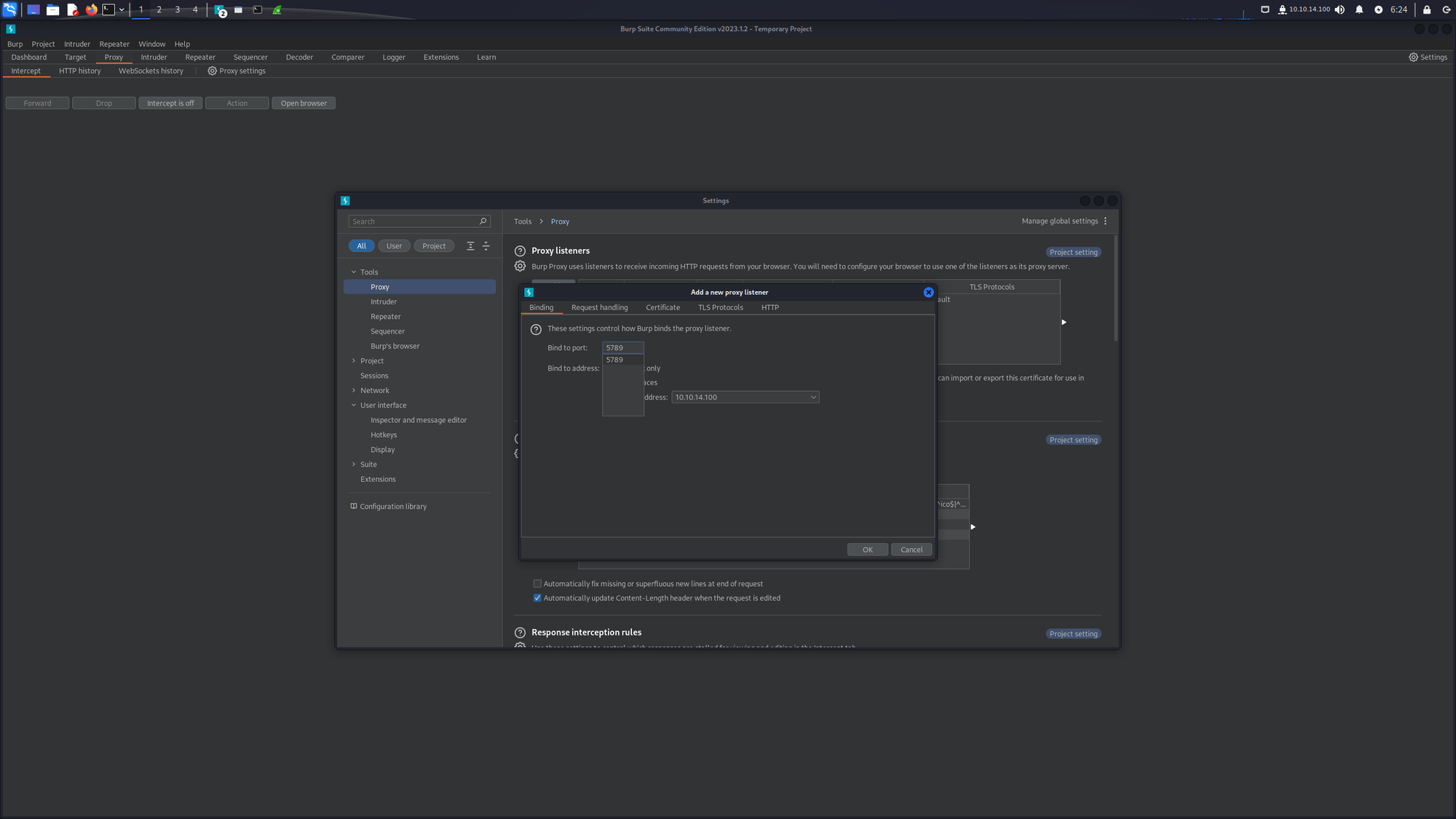Expand the Project tree node
Viewport: 1456px width, 819px height.
click(354, 361)
